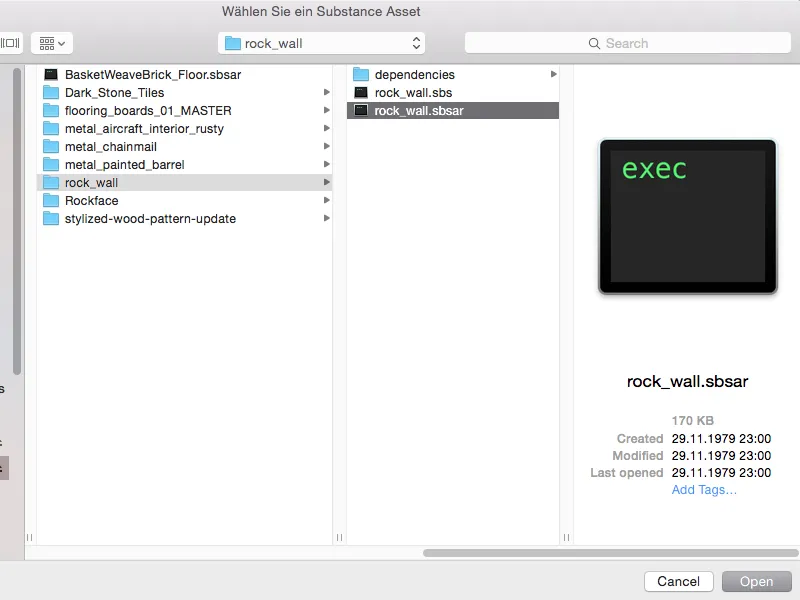The image size is (800, 600).
Task: Open the rock_wall path popup menu
Action: pyautogui.click(x=321, y=43)
